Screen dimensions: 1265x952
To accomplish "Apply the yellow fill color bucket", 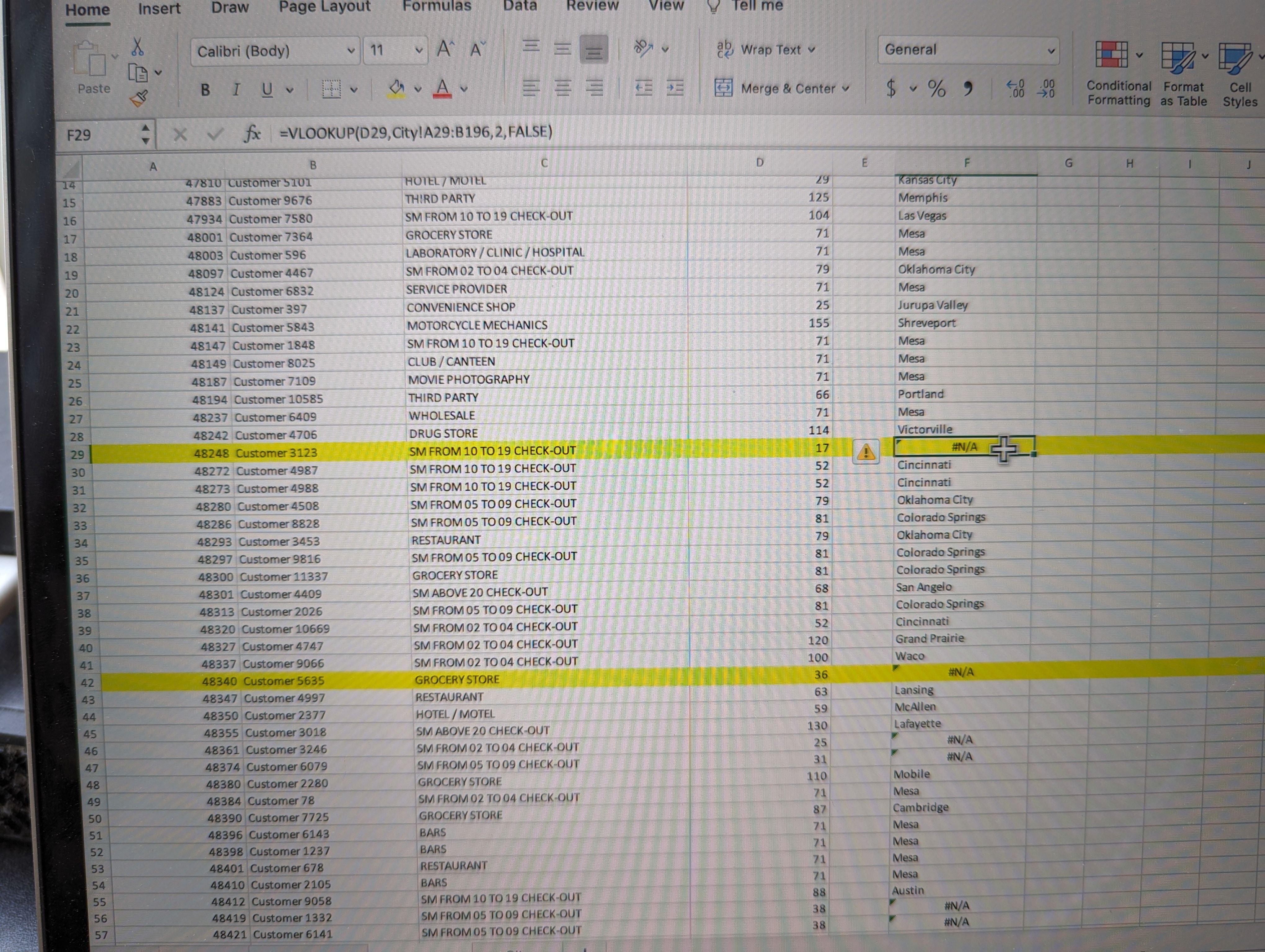I will click(x=396, y=89).
